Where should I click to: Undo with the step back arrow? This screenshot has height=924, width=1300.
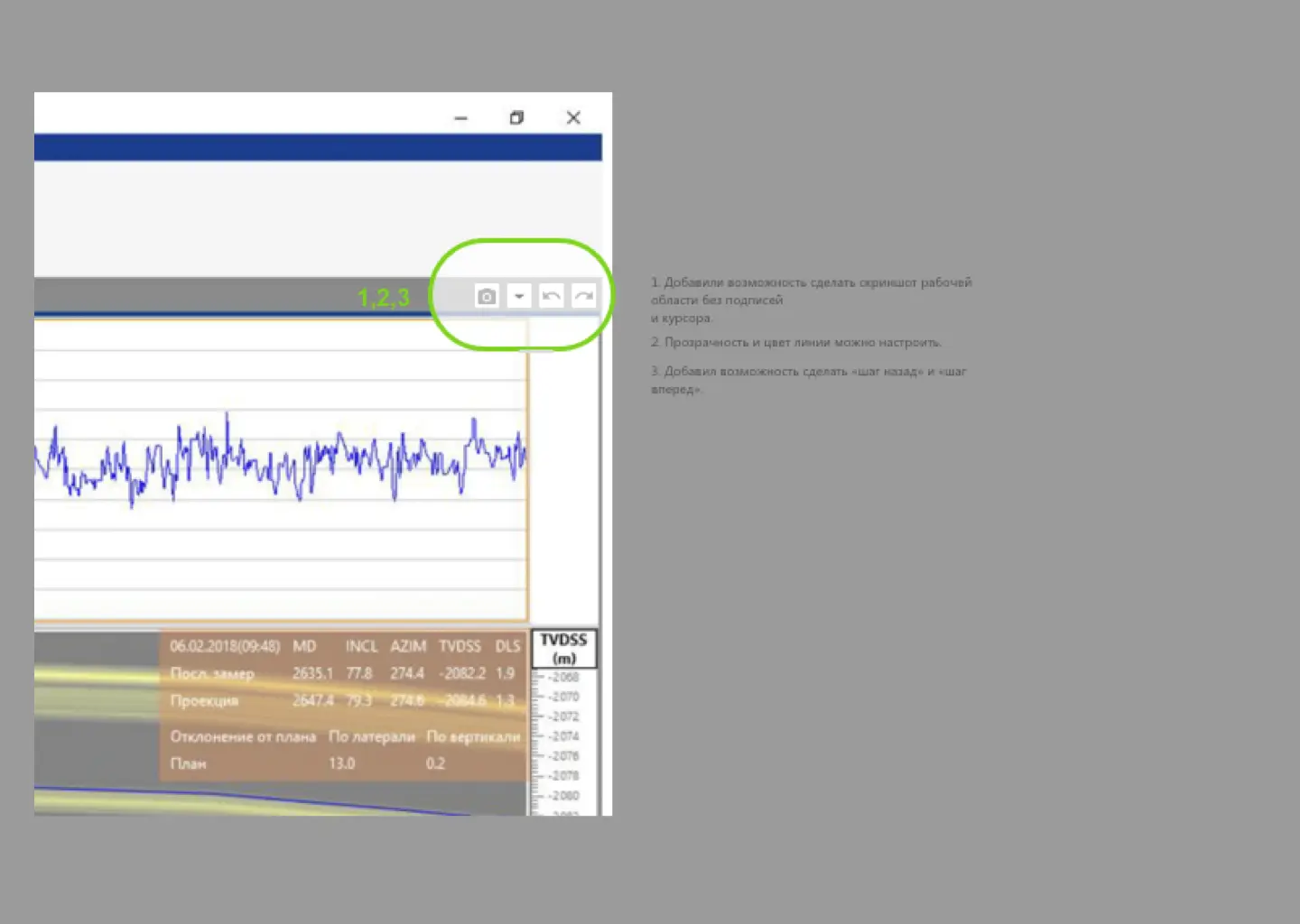click(552, 296)
